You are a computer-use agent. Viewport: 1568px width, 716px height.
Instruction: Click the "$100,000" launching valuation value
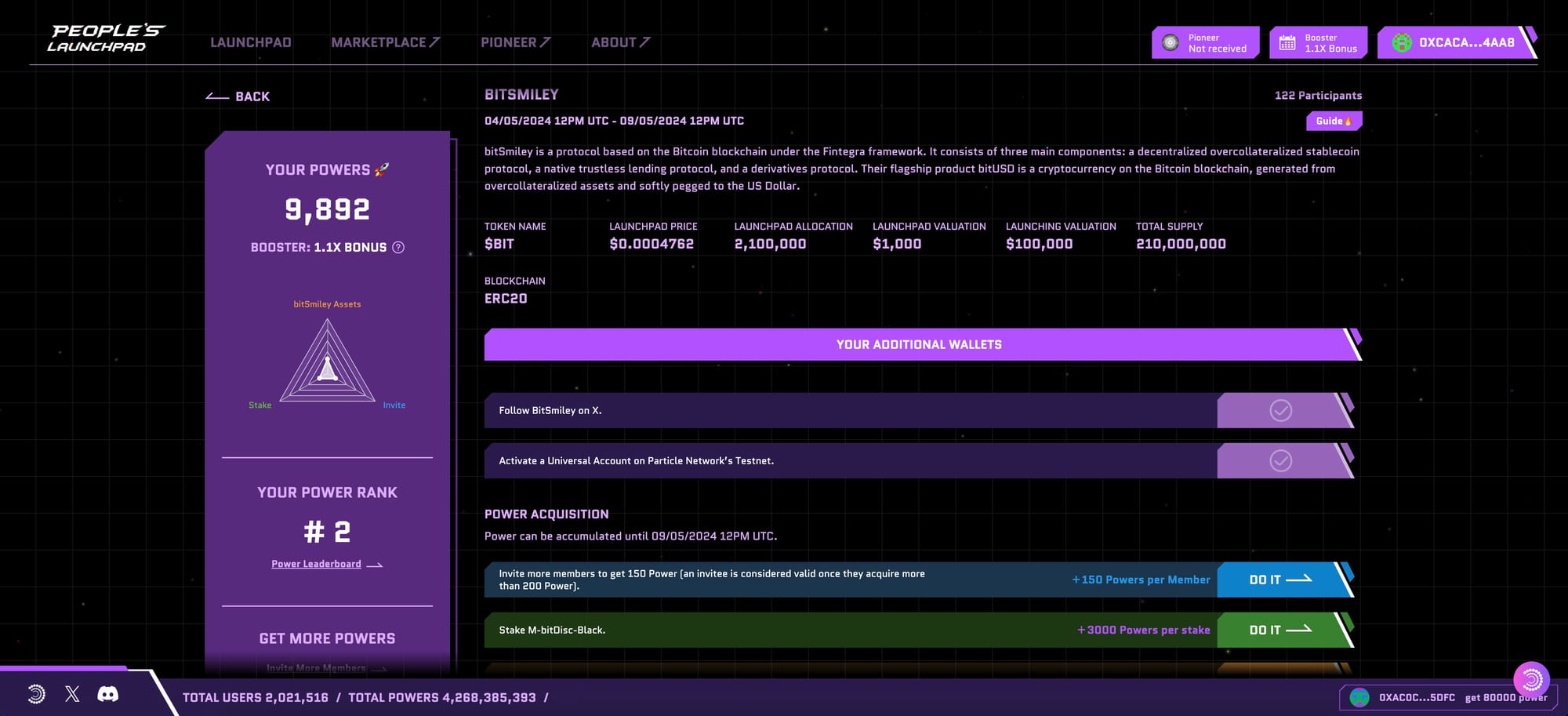(1040, 244)
